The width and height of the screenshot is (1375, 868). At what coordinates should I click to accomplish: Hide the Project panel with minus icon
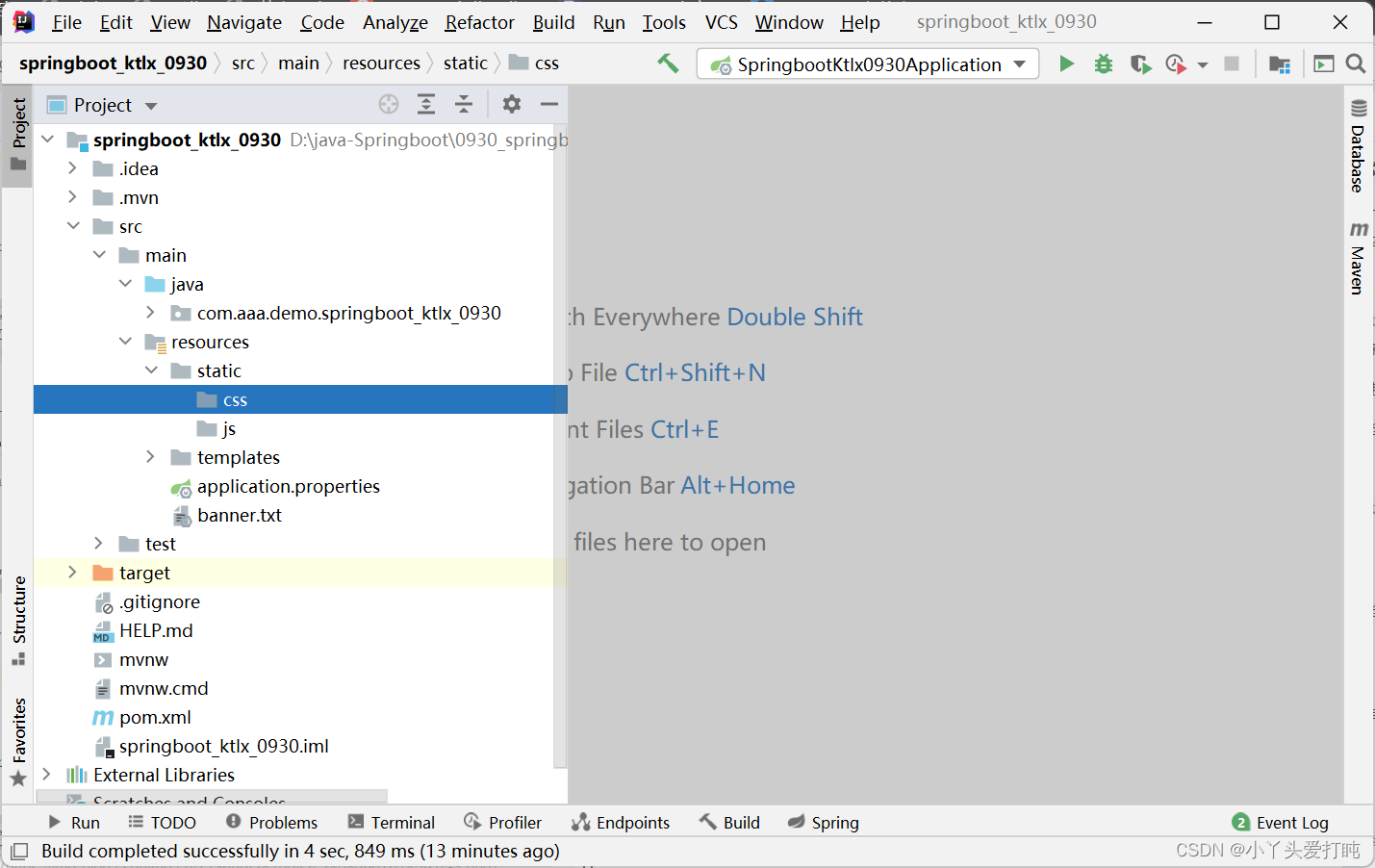[x=549, y=104]
